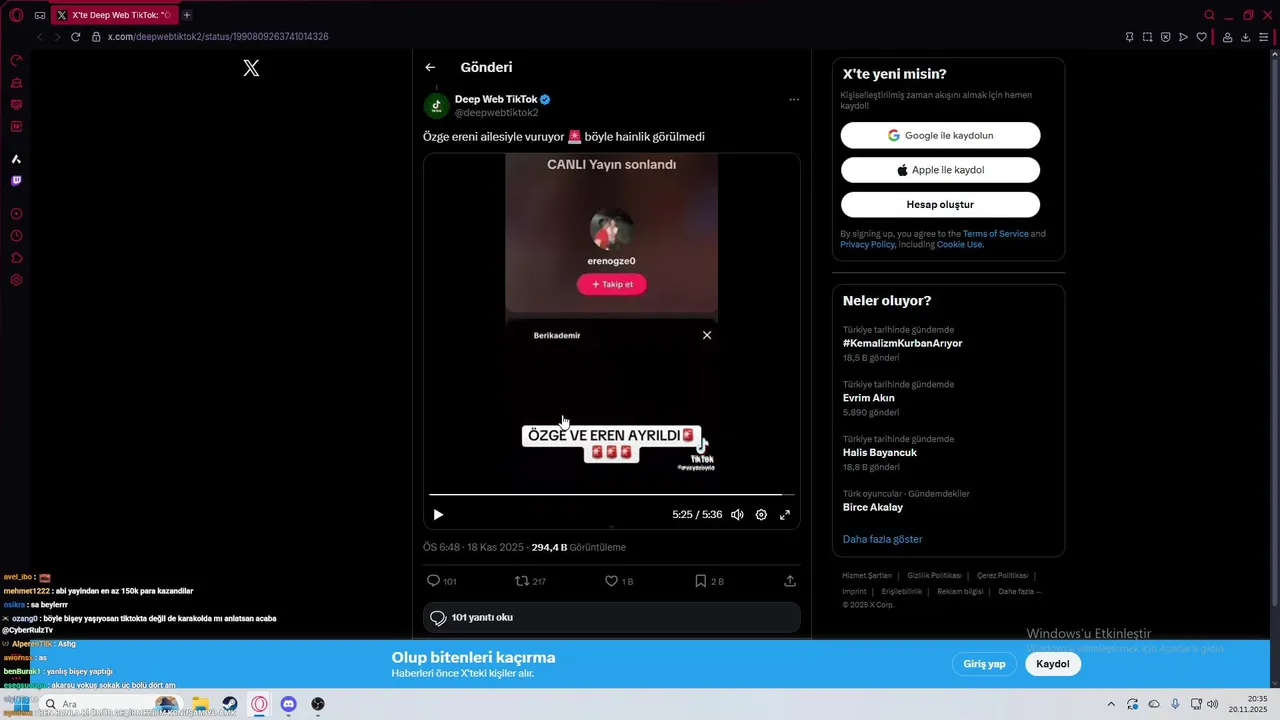Open GX Corner controller icon in tab bar
The height and width of the screenshot is (720, 1280).
(40, 15)
